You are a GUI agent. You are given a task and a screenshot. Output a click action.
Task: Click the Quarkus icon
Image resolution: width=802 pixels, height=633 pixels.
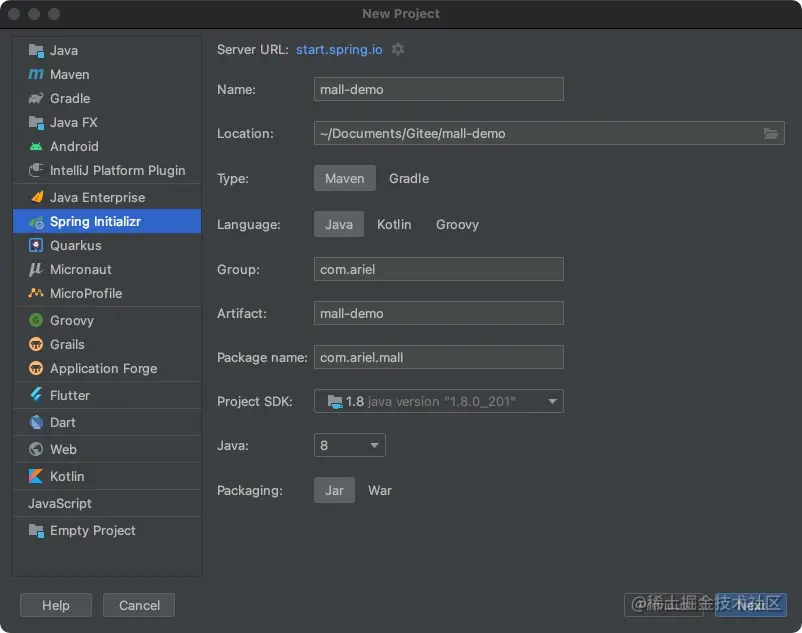36,245
